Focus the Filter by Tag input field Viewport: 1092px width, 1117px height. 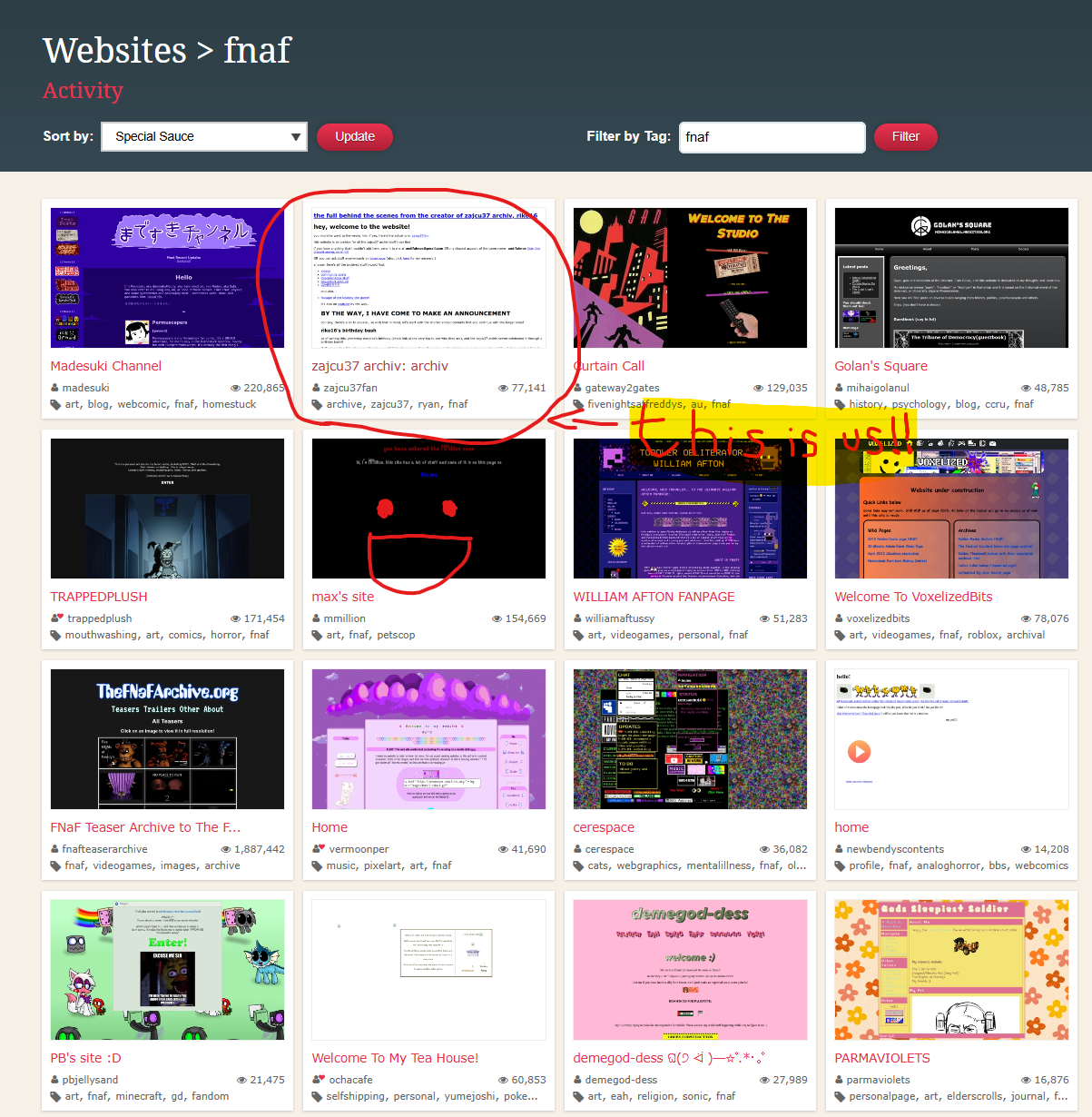[772, 137]
